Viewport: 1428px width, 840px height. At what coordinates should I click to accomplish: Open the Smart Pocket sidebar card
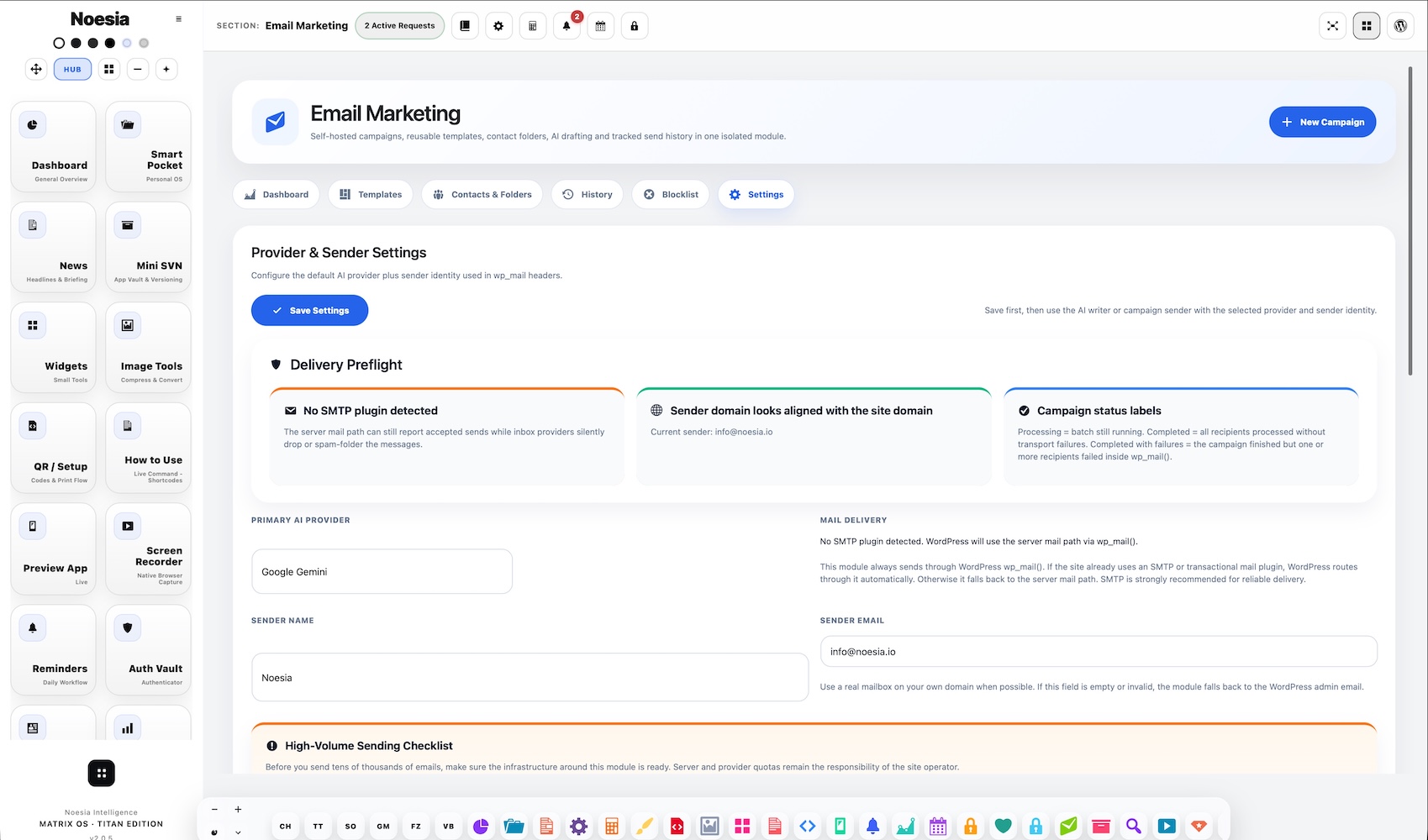148,147
